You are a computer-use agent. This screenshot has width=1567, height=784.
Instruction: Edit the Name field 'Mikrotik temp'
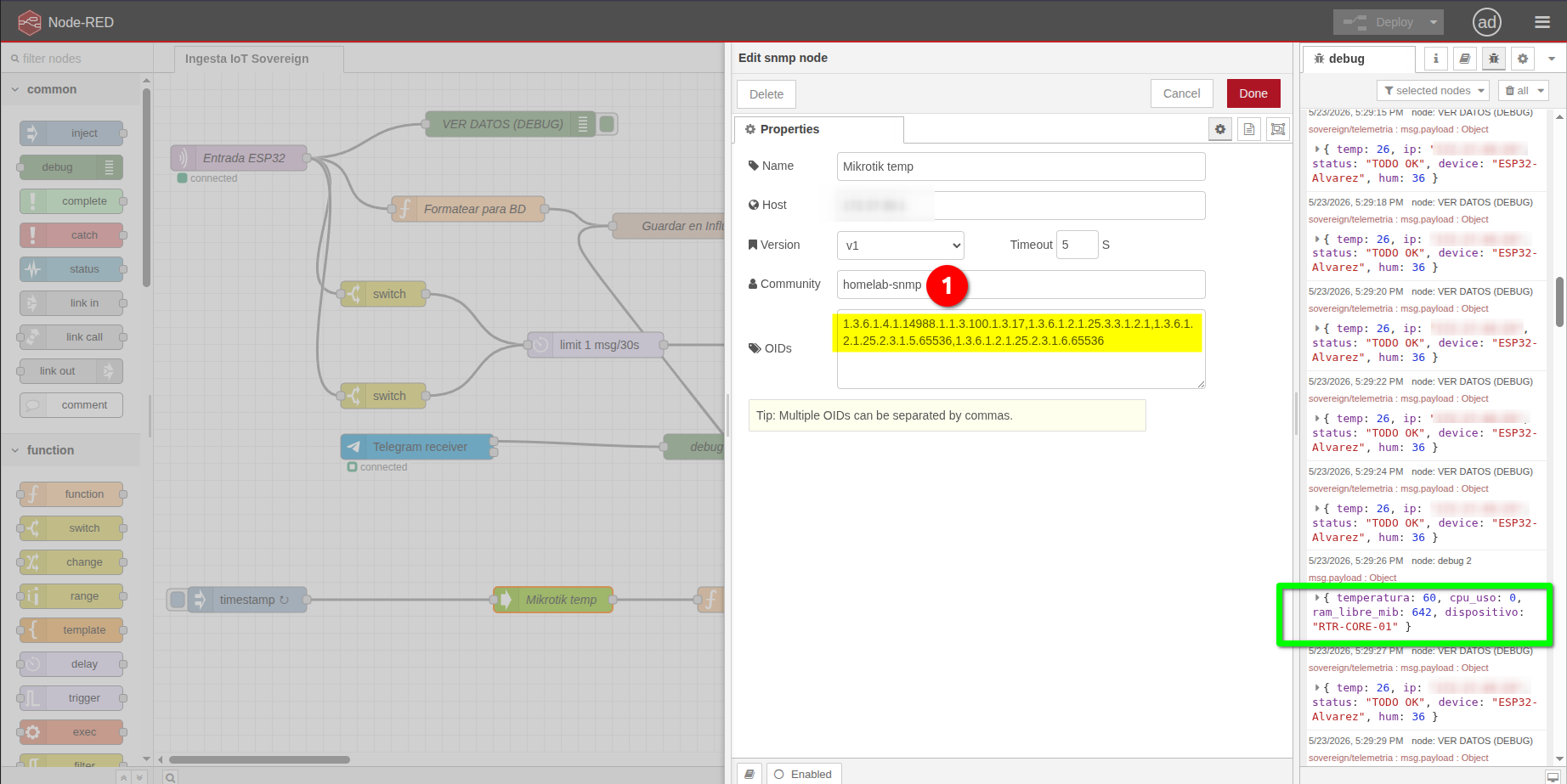1021,166
